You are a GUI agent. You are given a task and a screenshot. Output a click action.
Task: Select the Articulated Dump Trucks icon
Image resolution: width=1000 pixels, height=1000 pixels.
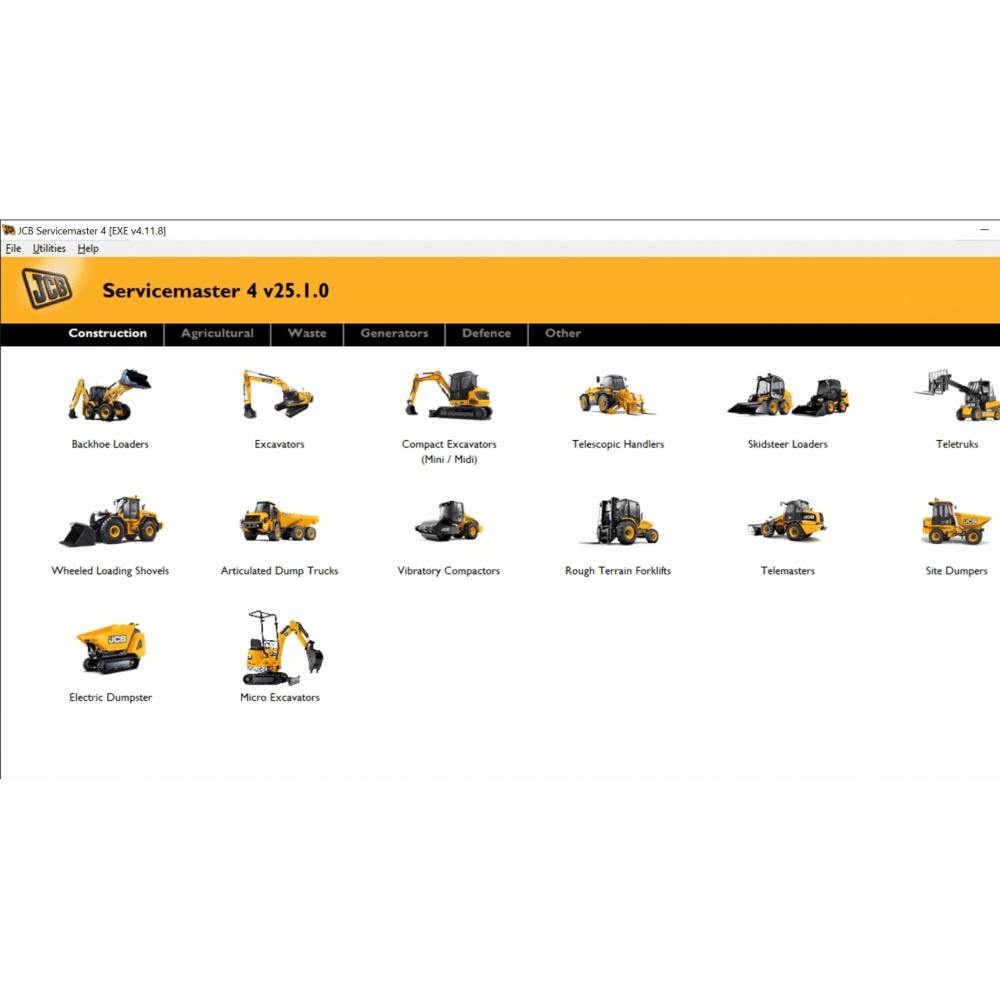point(279,522)
